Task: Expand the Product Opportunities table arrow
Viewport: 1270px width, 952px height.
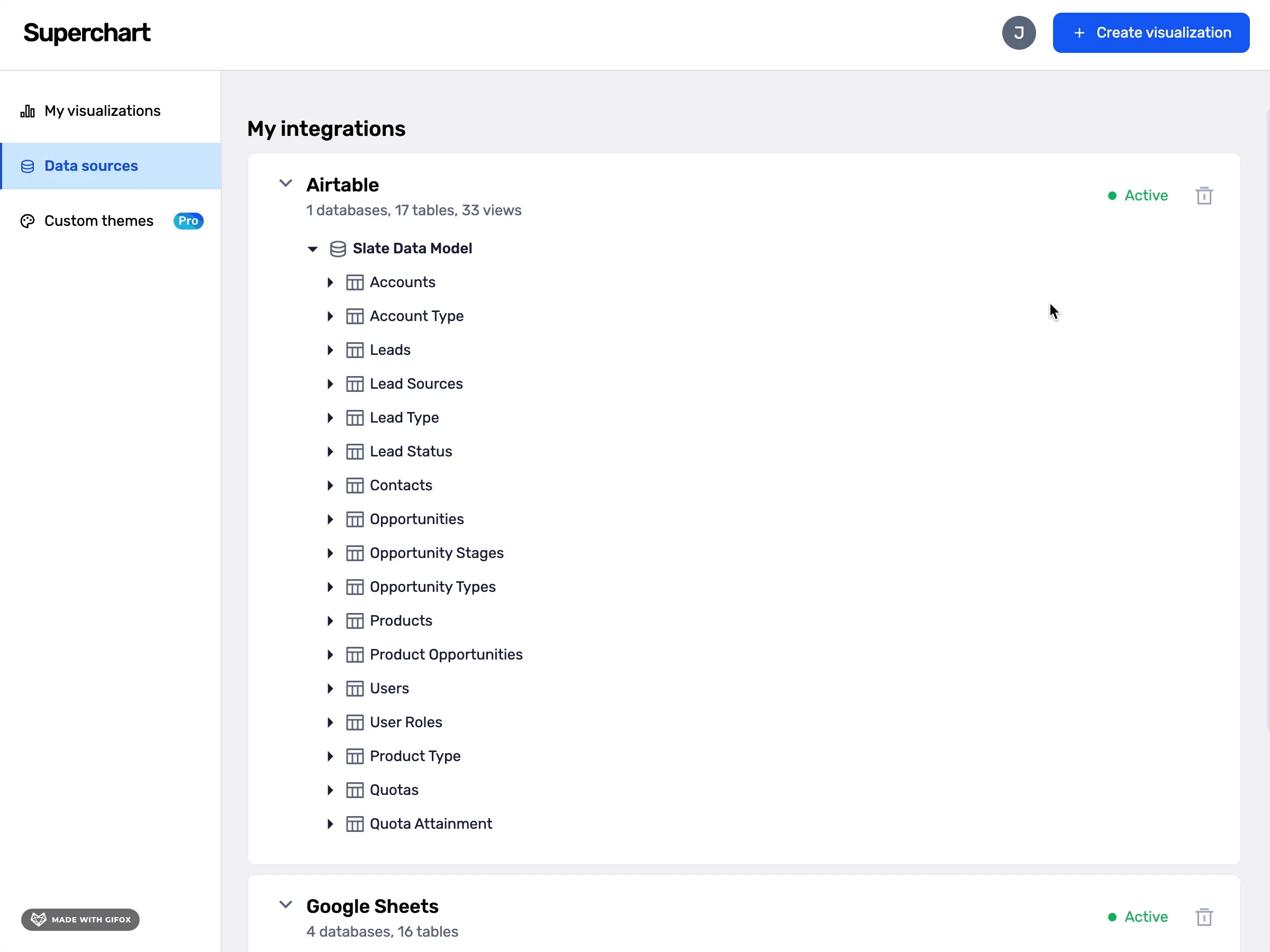Action: (330, 655)
